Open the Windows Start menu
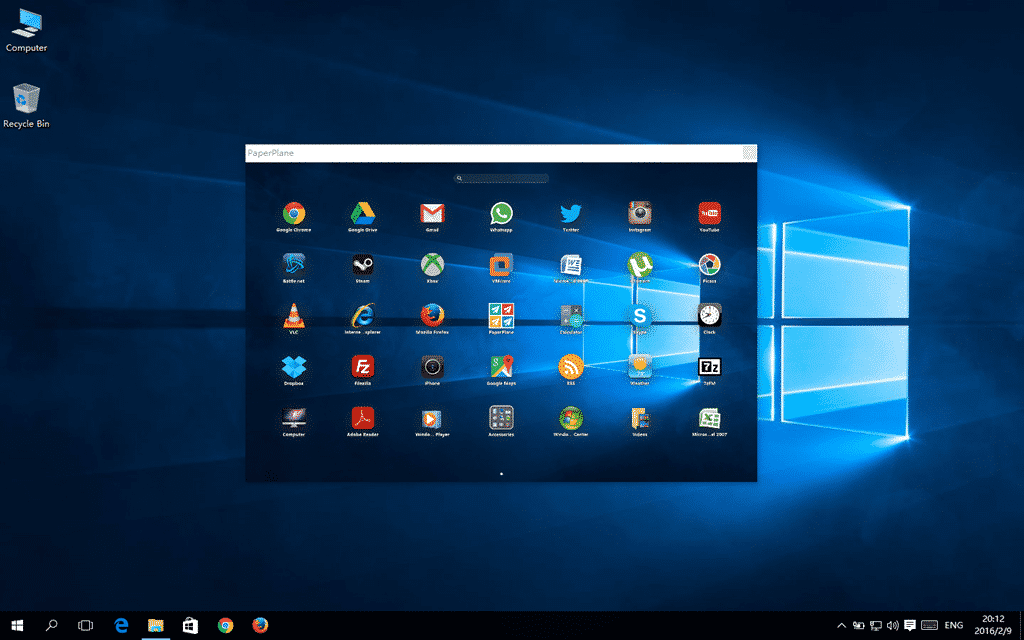 pyautogui.click(x=17, y=625)
